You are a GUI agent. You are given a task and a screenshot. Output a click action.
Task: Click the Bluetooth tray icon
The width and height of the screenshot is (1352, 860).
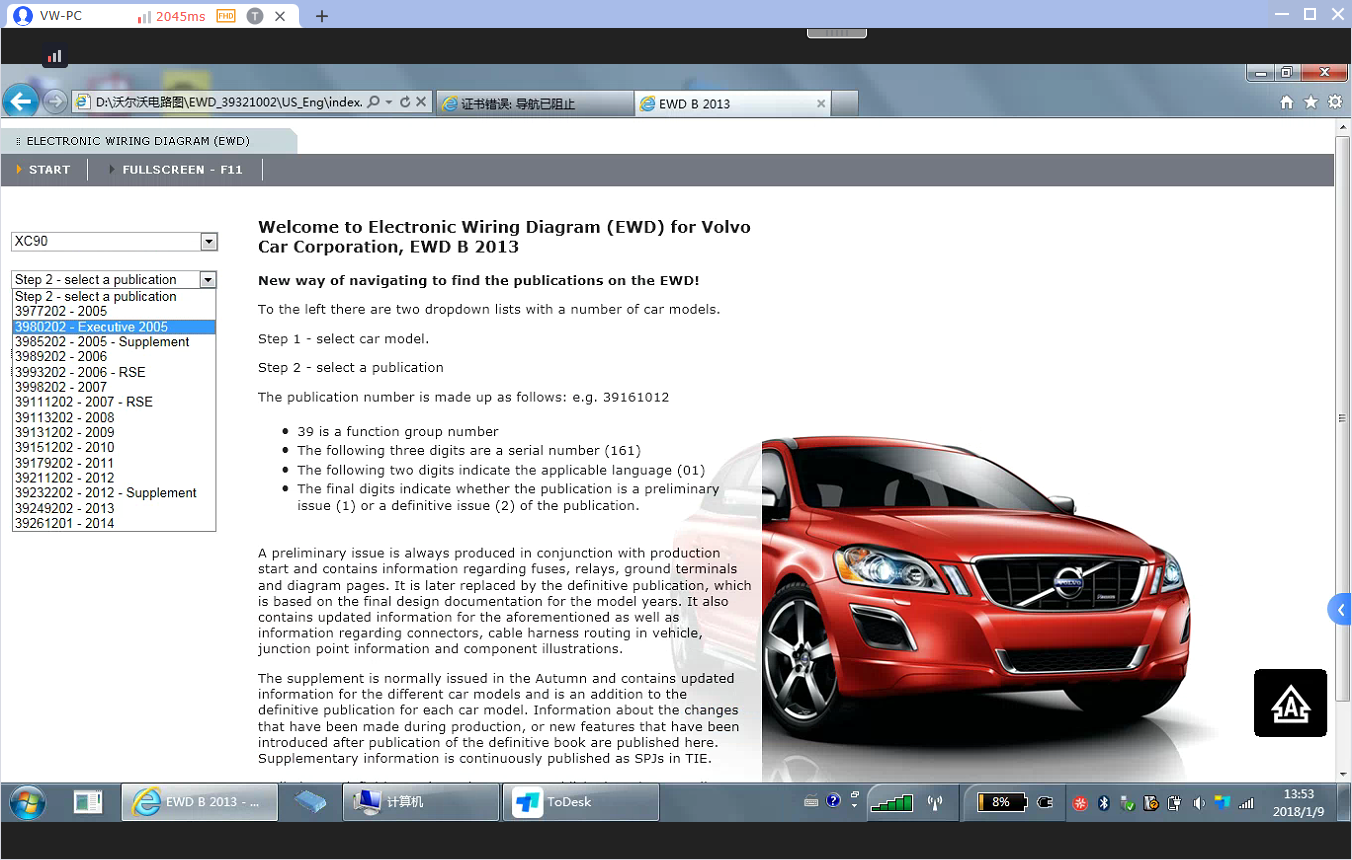tap(1104, 802)
